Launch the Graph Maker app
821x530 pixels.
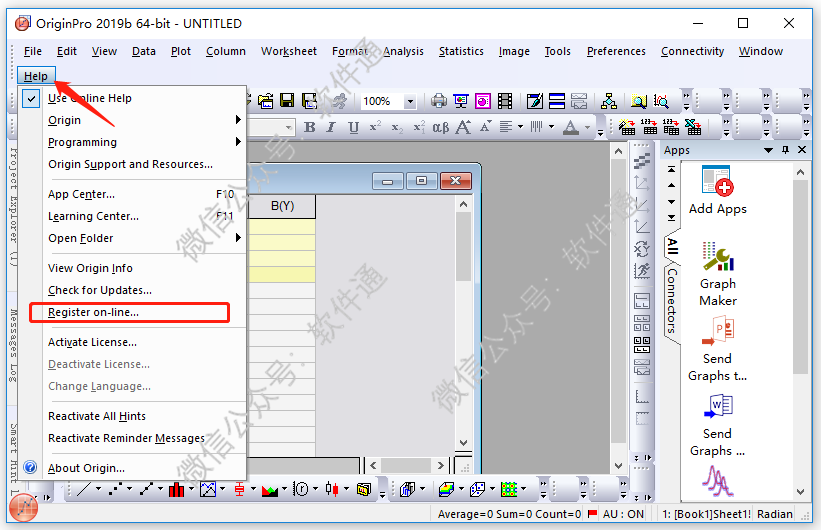click(717, 274)
